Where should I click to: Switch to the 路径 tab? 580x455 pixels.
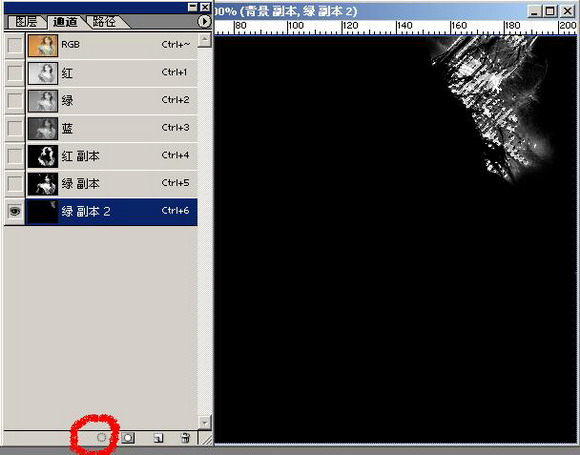pos(104,22)
